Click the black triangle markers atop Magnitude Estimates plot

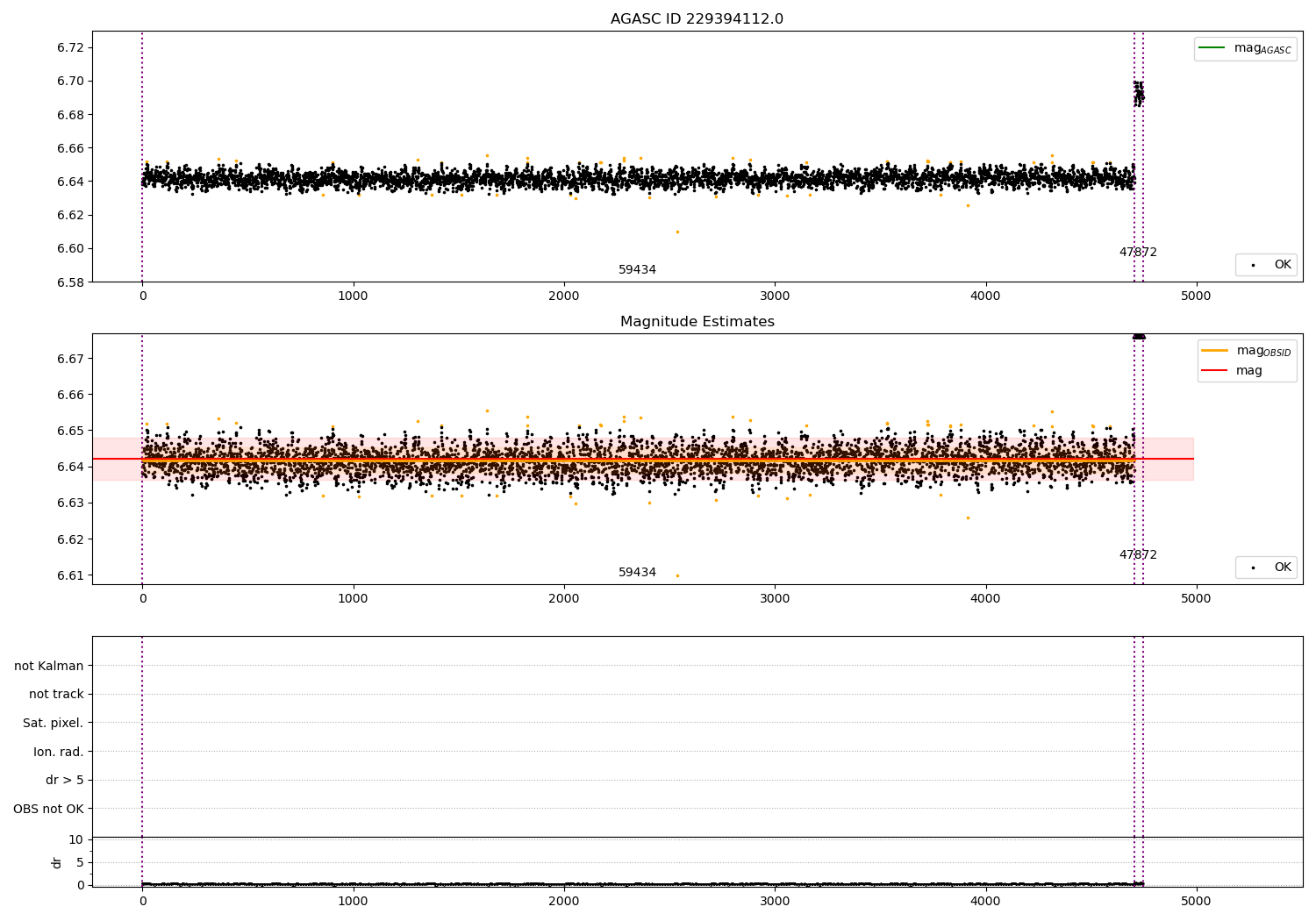(1139, 336)
